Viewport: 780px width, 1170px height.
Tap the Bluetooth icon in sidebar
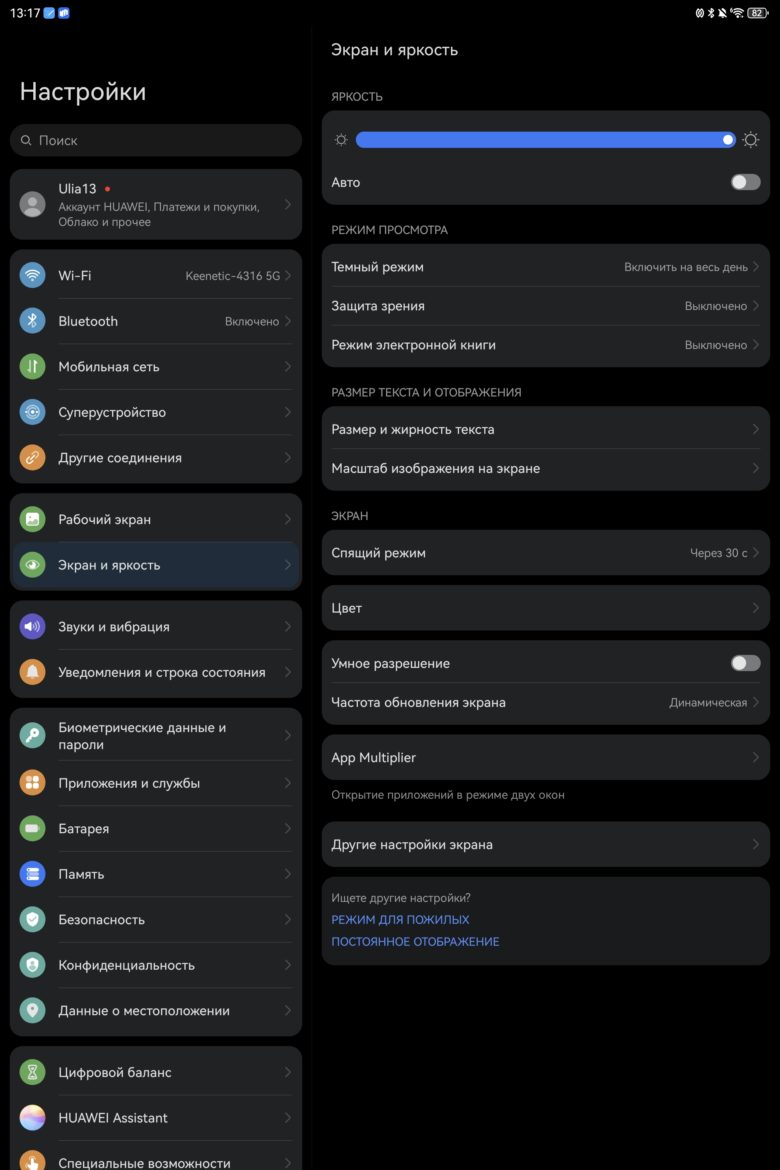point(32,321)
